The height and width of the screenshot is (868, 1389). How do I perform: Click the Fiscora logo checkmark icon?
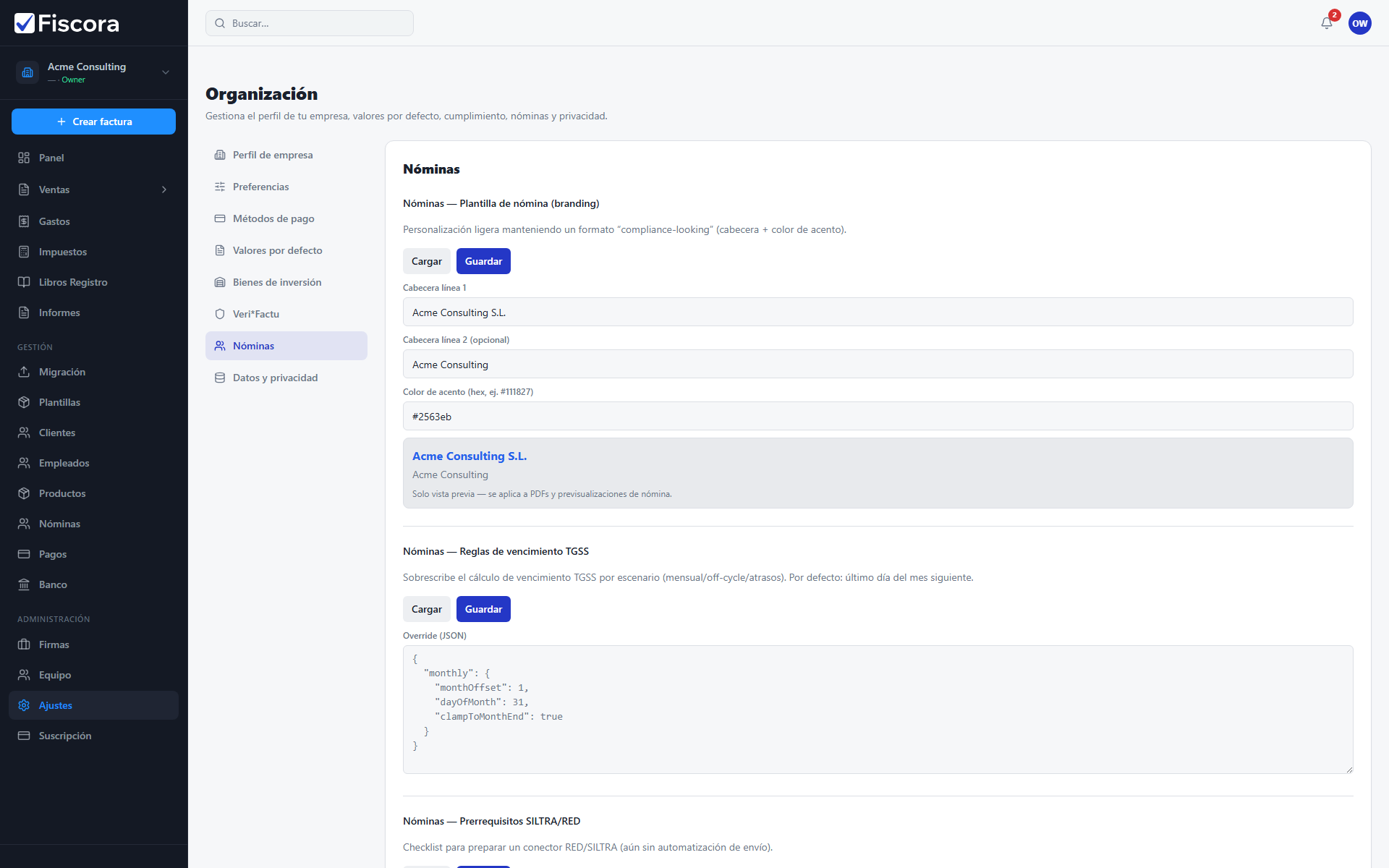point(25,23)
